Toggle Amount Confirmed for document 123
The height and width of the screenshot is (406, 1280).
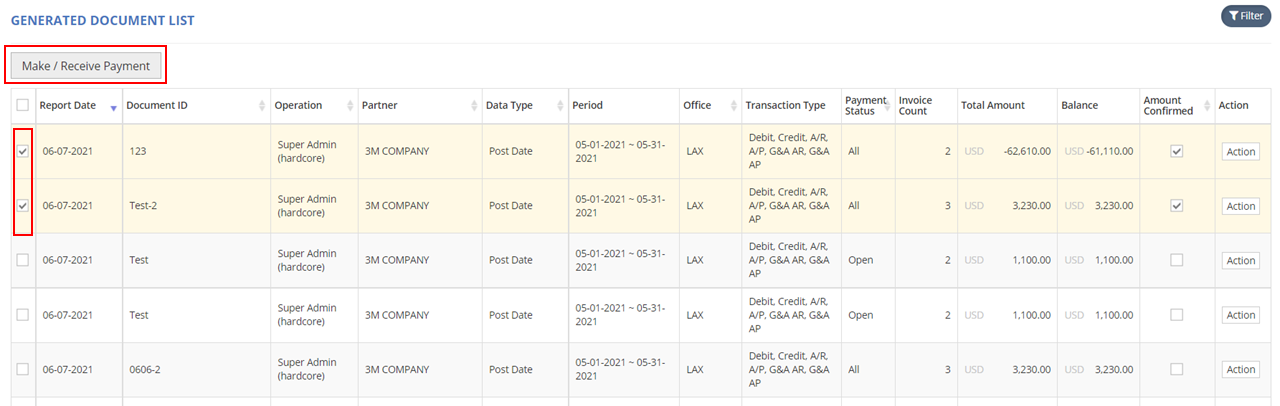1177,151
